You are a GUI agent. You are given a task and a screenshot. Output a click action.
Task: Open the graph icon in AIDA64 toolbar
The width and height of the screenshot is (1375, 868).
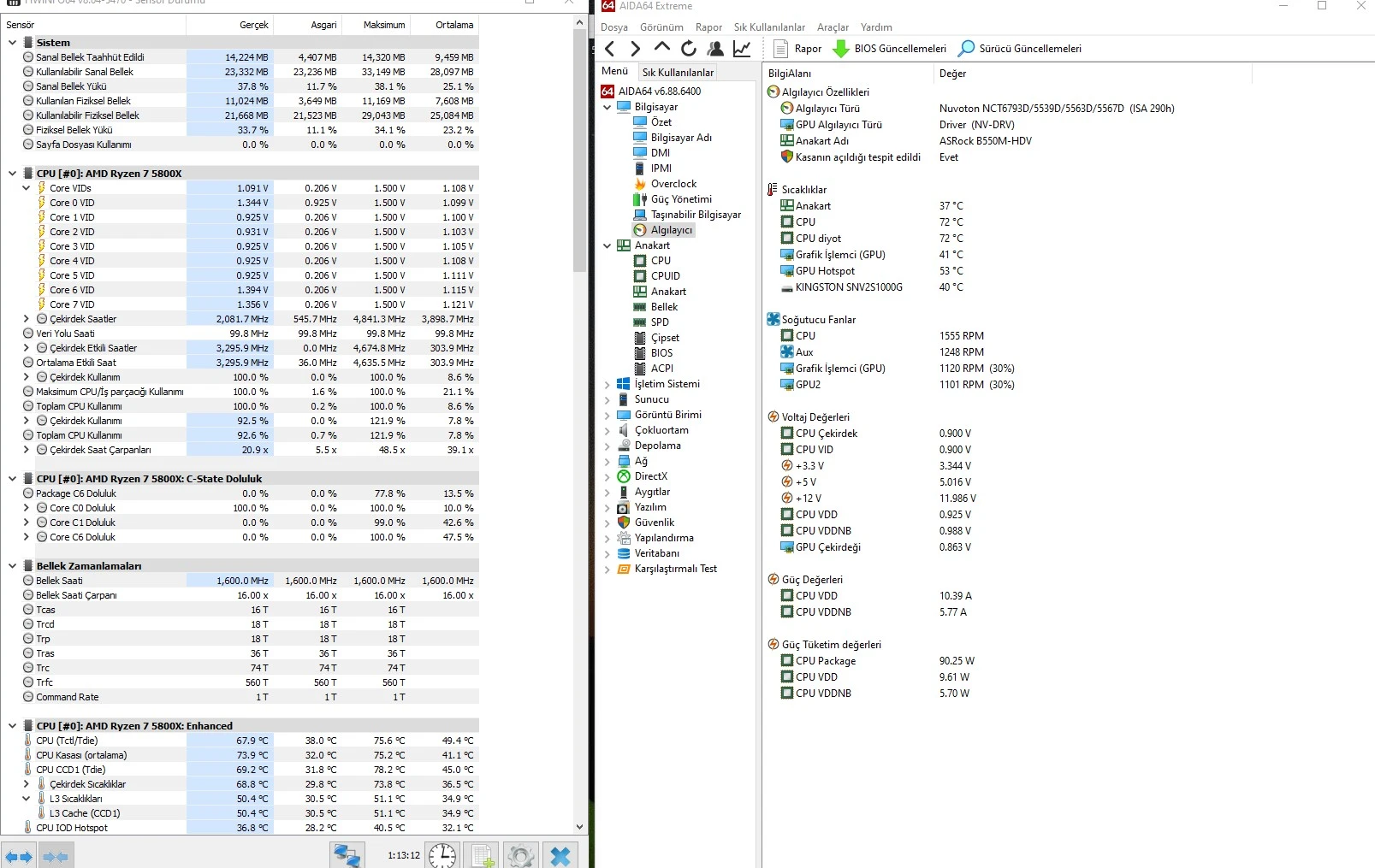742,49
